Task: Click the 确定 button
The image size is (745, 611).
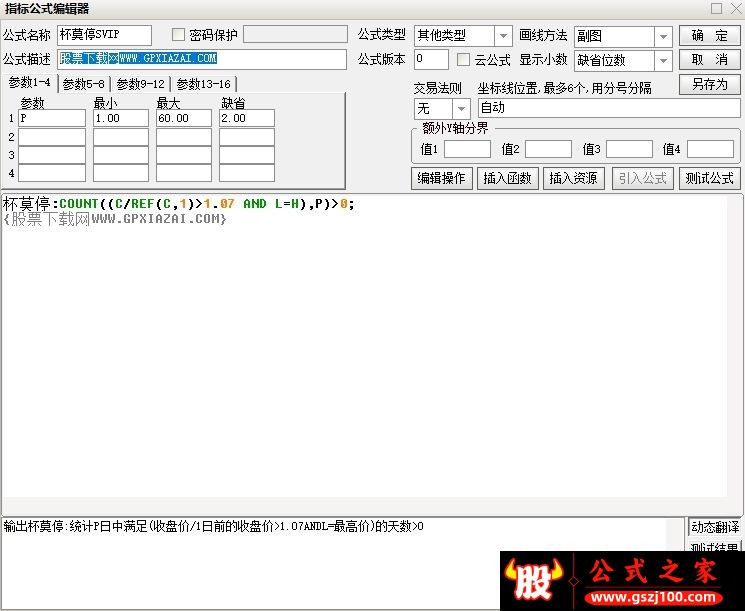Action: point(709,36)
